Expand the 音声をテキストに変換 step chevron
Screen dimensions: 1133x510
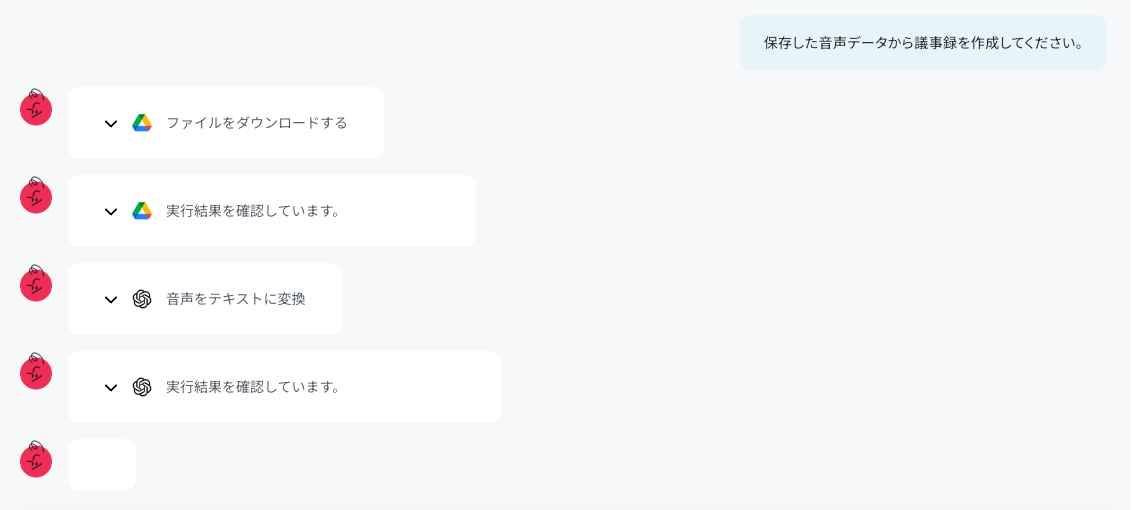(x=111, y=300)
